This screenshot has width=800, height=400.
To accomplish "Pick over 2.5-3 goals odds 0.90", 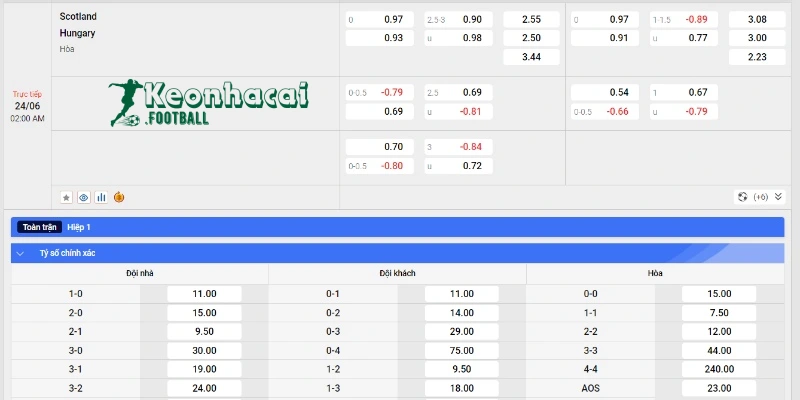I will [x=458, y=19].
